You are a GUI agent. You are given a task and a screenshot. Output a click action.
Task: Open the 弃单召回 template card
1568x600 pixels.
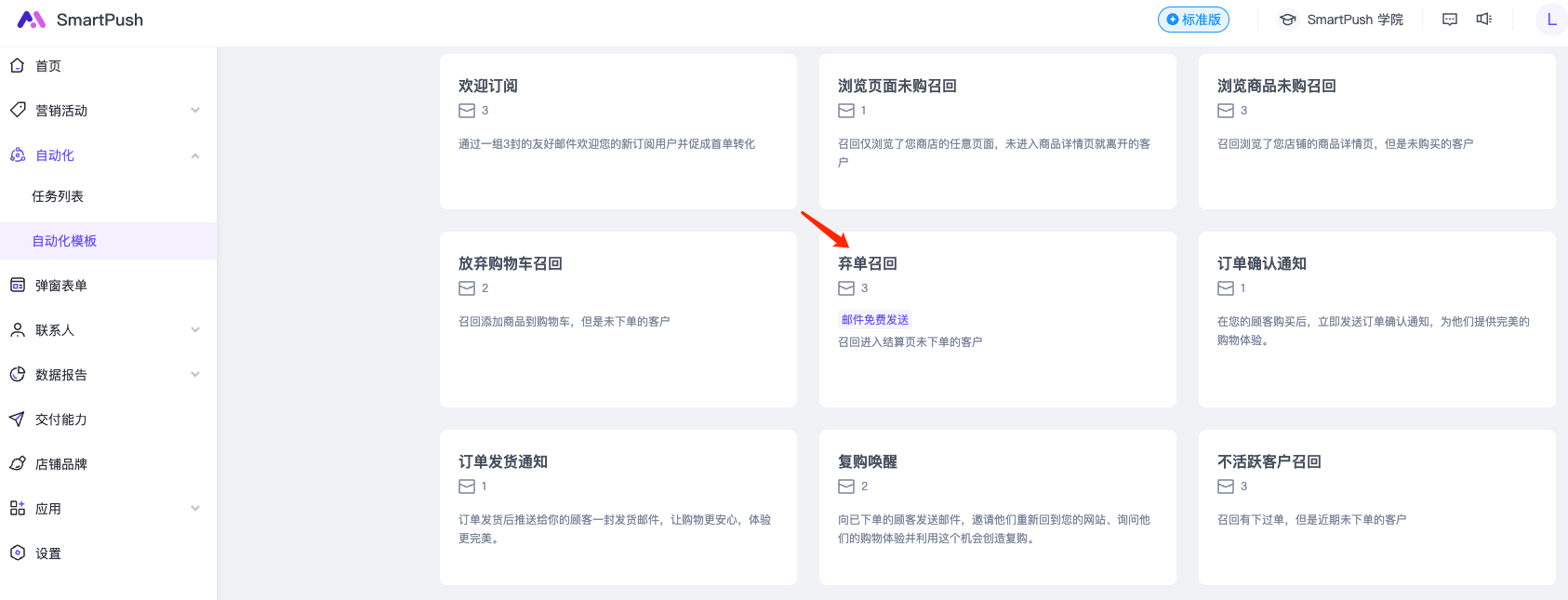pos(997,319)
